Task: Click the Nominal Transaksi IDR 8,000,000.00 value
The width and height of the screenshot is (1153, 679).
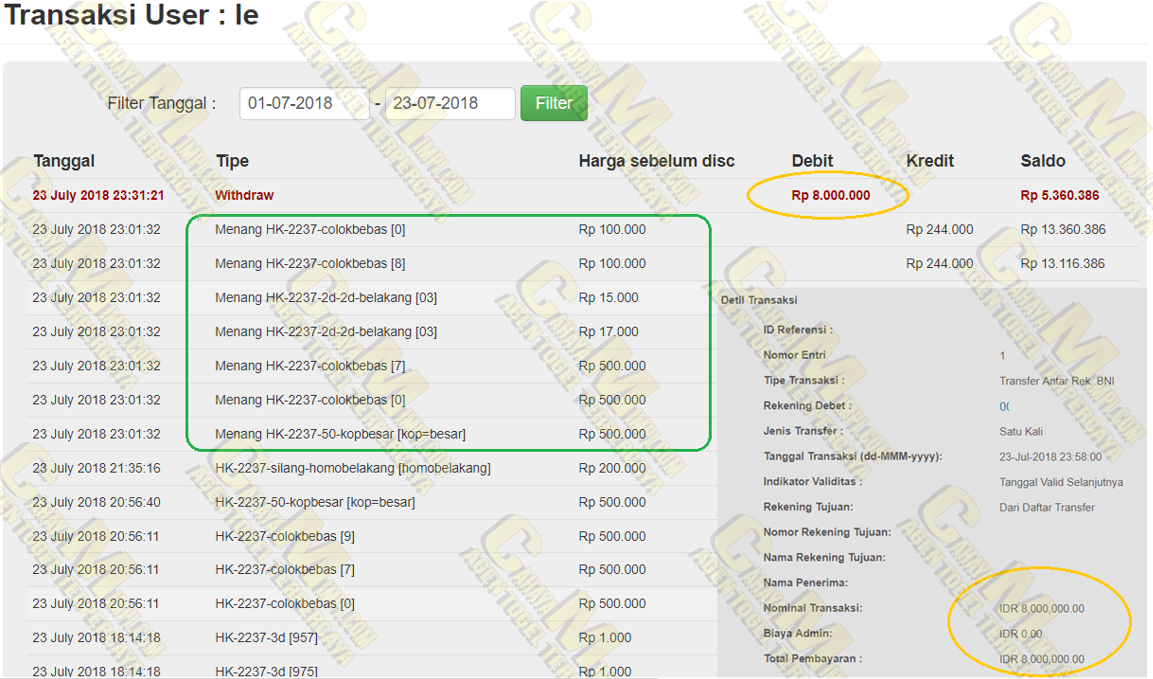Action: pos(1041,609)
